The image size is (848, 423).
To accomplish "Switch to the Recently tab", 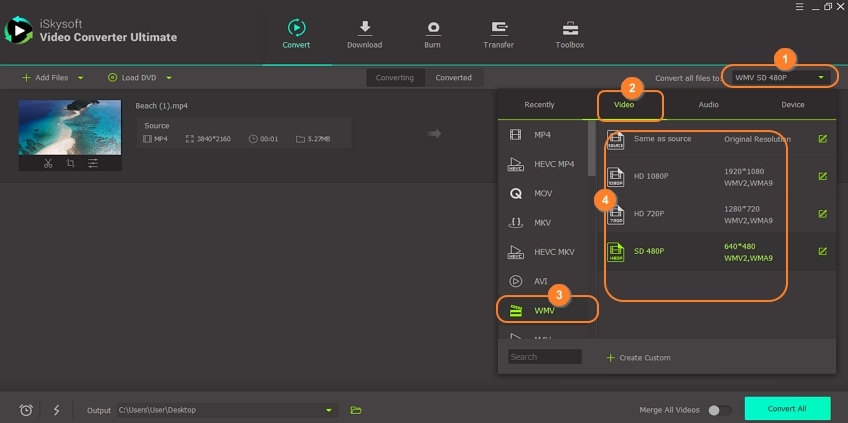I will pyautogui.click(x=539, y=105).
